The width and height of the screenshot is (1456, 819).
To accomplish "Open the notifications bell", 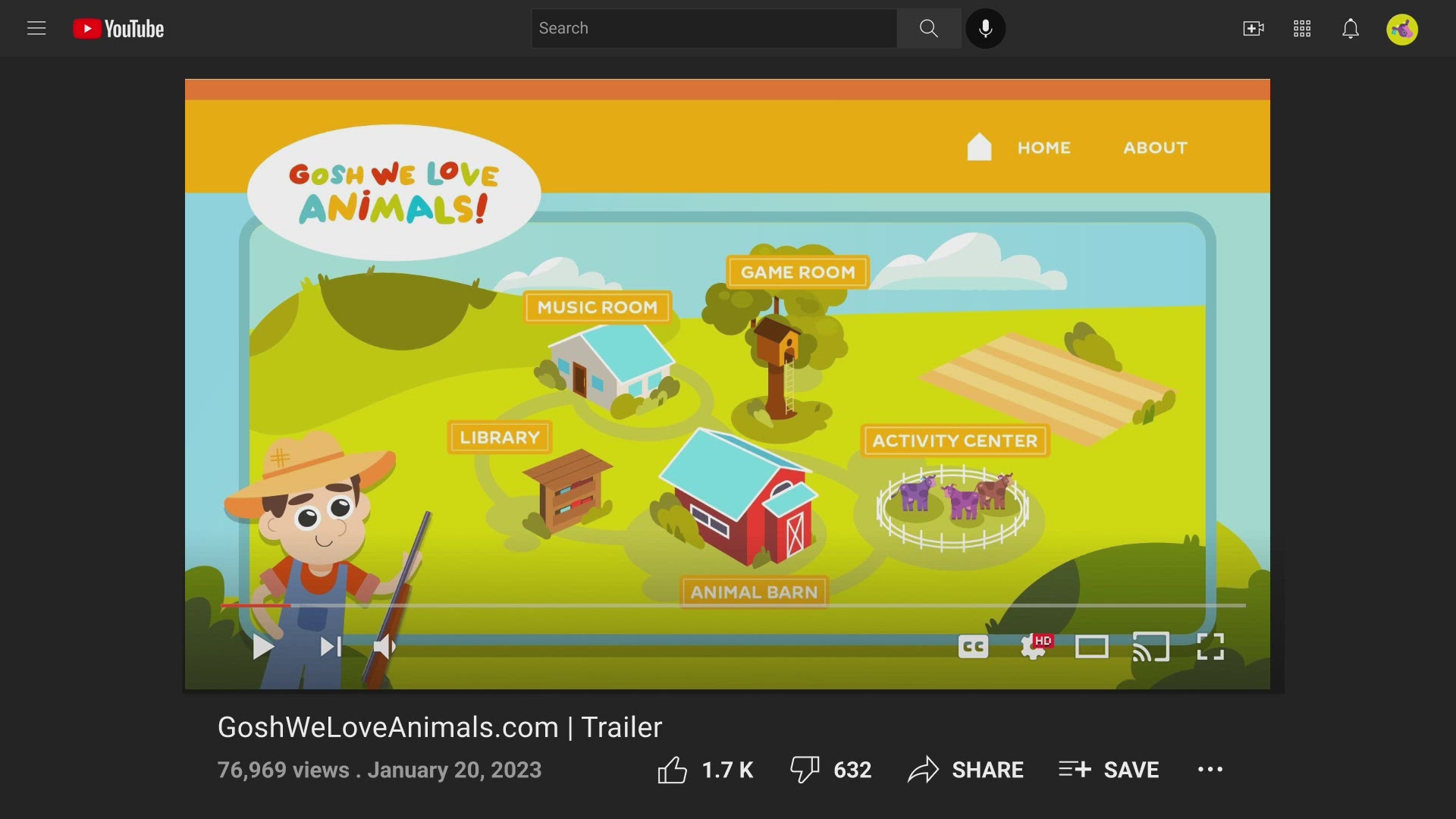I will [x=1351, y=28].
